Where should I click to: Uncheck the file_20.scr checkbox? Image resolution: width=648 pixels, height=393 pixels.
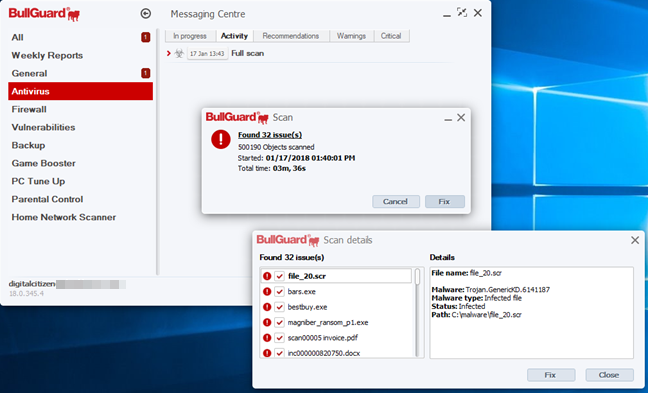coord(279,276)
